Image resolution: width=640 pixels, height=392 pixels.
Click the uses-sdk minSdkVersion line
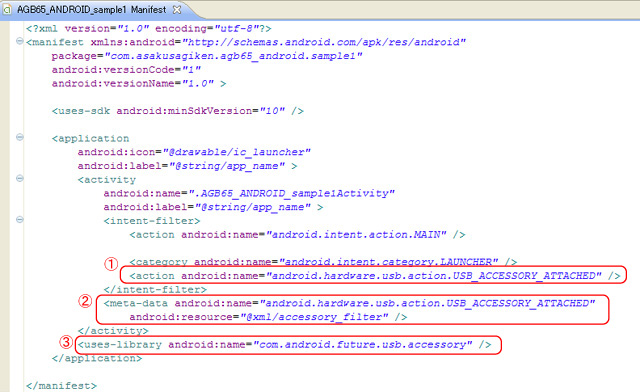point(178,111)
